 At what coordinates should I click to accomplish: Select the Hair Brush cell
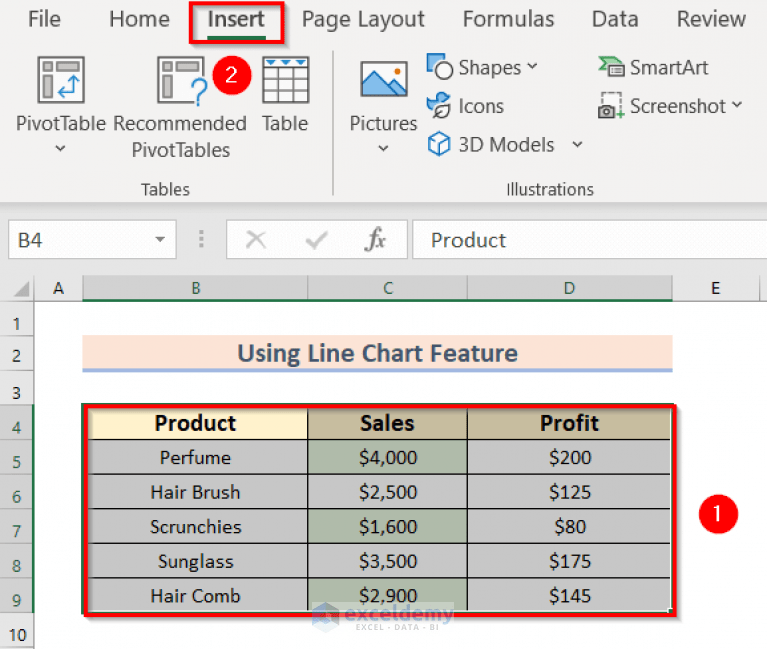click(196, 492)
